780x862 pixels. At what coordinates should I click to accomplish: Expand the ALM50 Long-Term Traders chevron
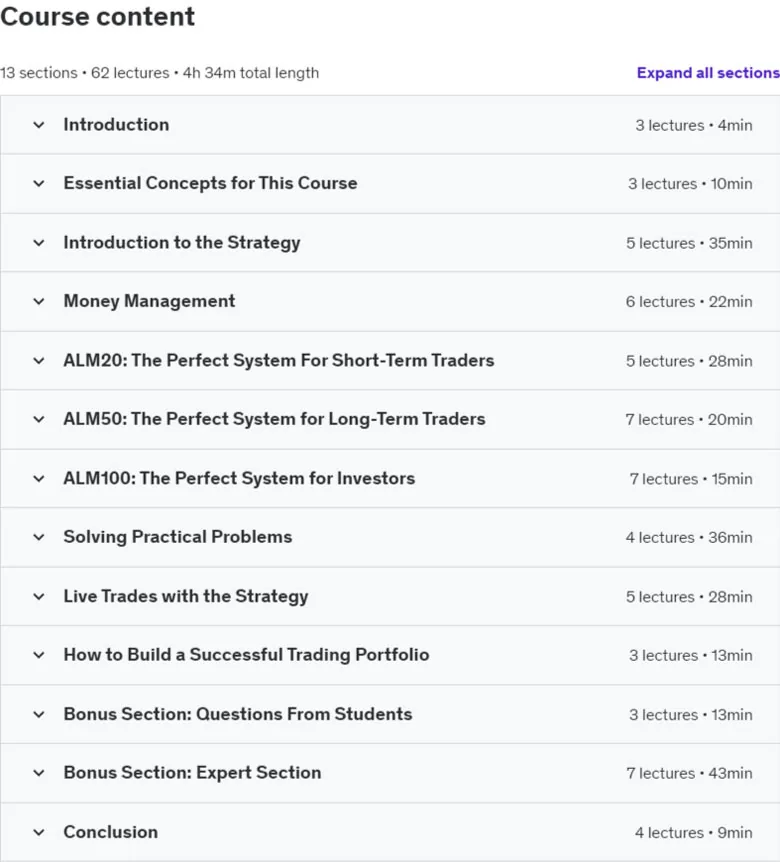click(x=38, y=419)
